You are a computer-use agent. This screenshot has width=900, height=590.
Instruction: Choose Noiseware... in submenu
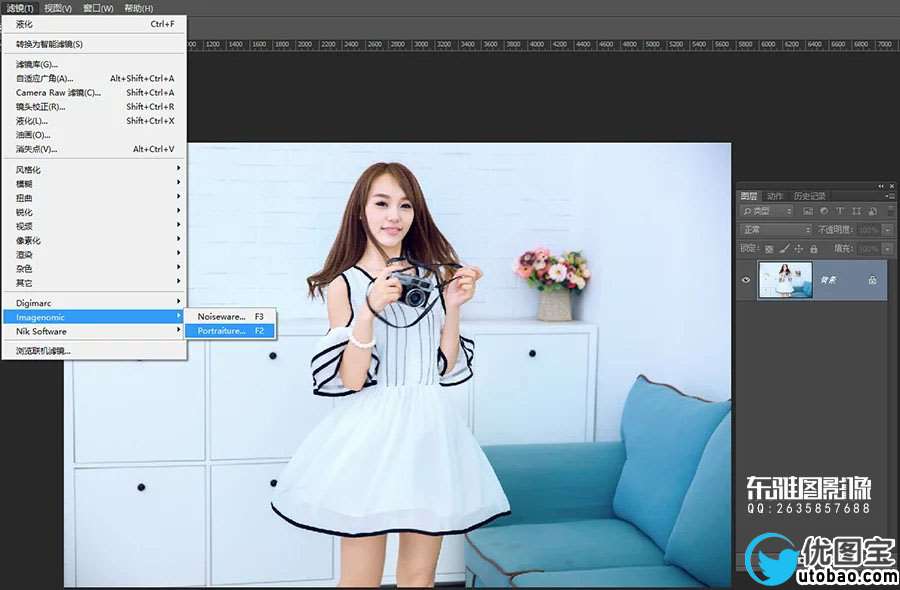(x=230, y=316)
